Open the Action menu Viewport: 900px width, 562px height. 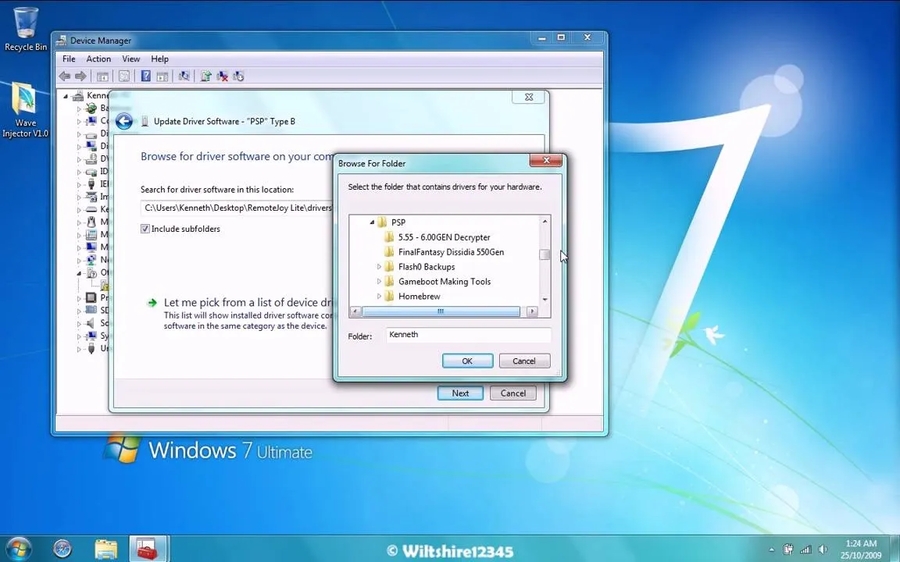98,59
